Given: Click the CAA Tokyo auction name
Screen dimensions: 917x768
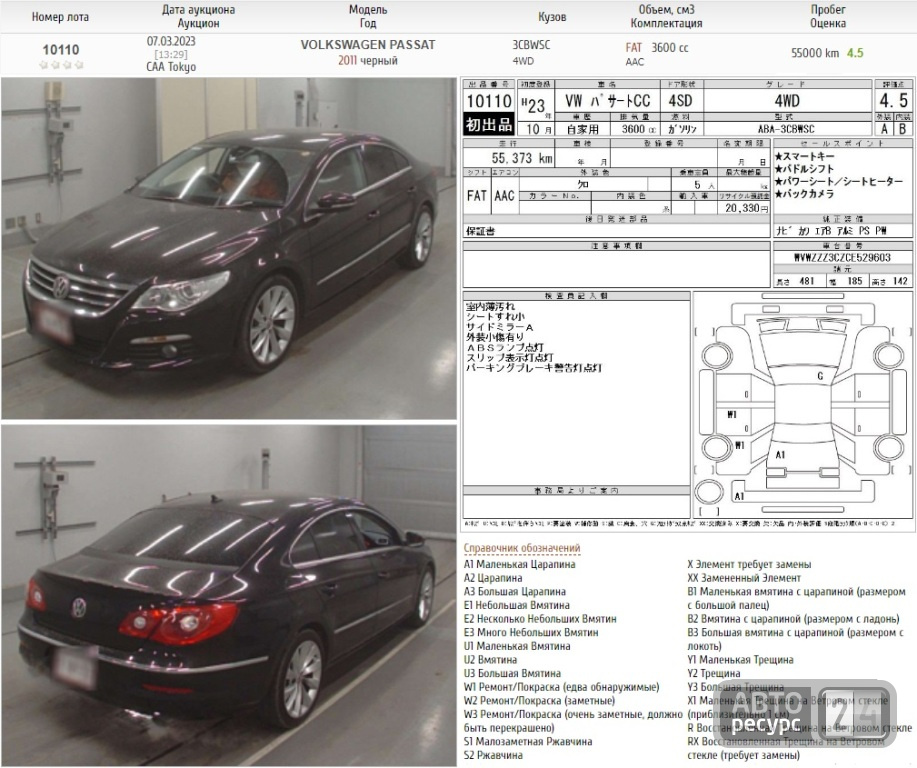Looking at the screenshot, I should [x=171, y=67].
